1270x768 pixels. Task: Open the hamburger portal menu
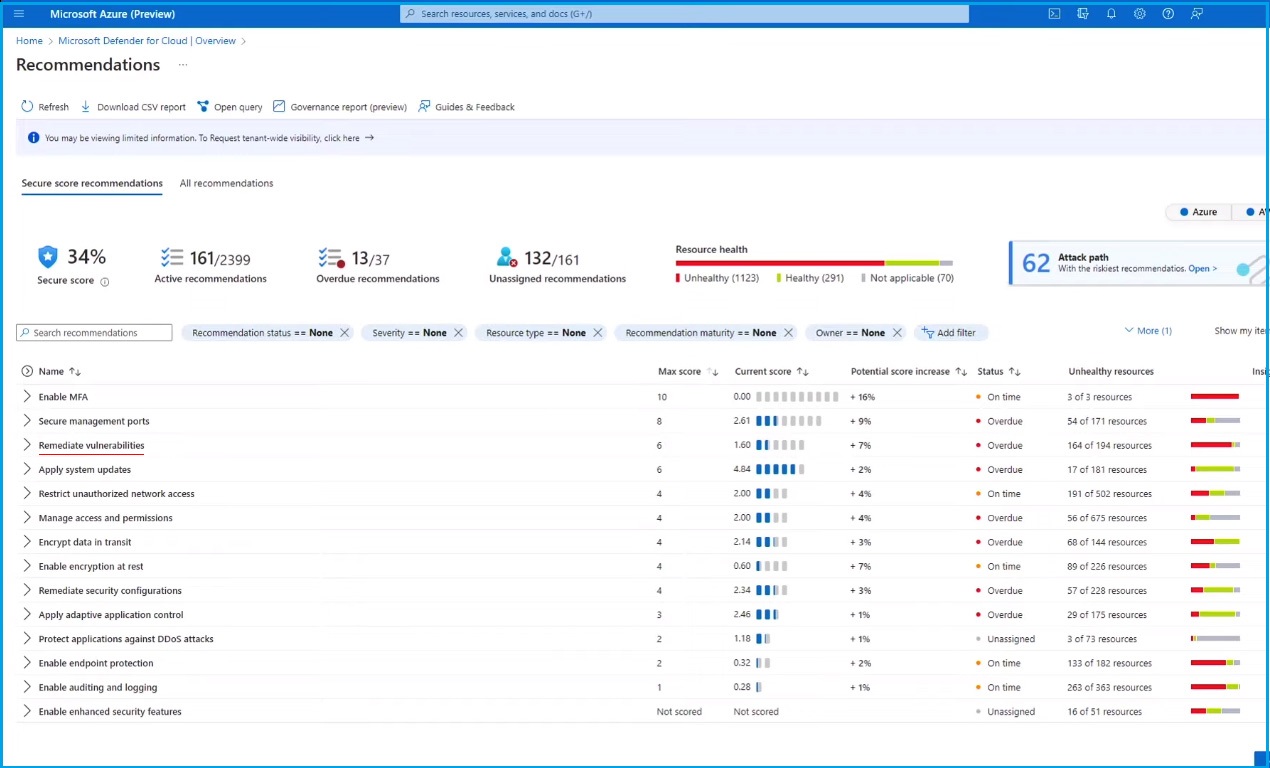[x=19, y=14]
